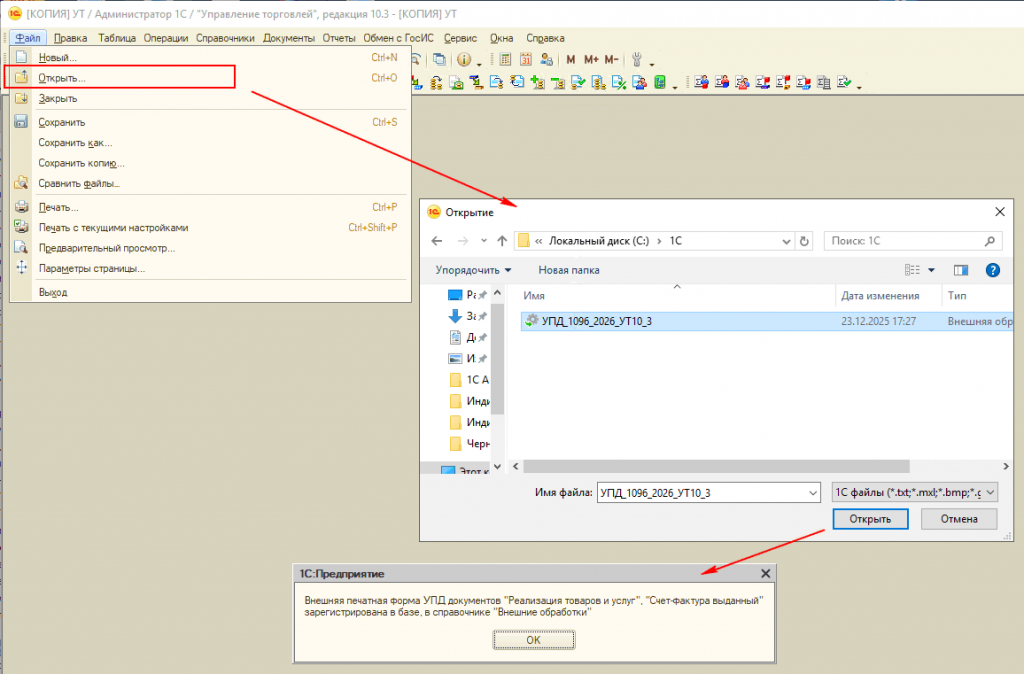Open the view options dropdown arrow
Viewport: 1024px width, 674px height.
(x=931, y=270)
